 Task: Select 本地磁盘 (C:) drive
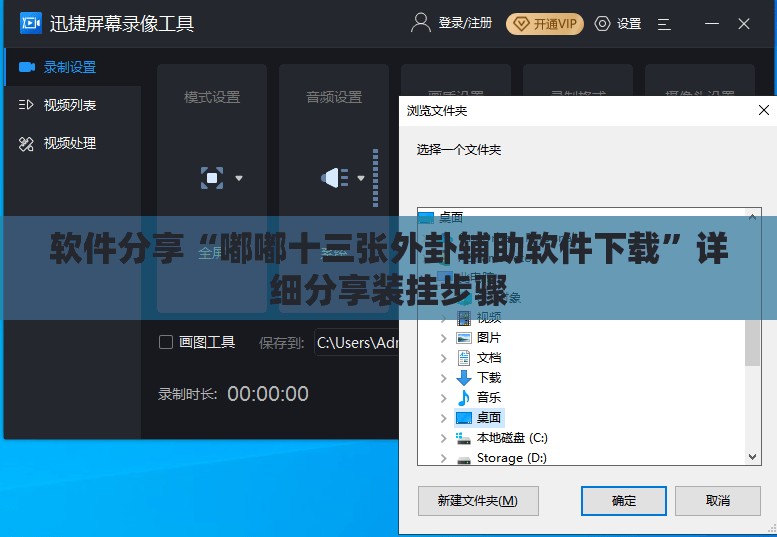[x=512, y=438]
